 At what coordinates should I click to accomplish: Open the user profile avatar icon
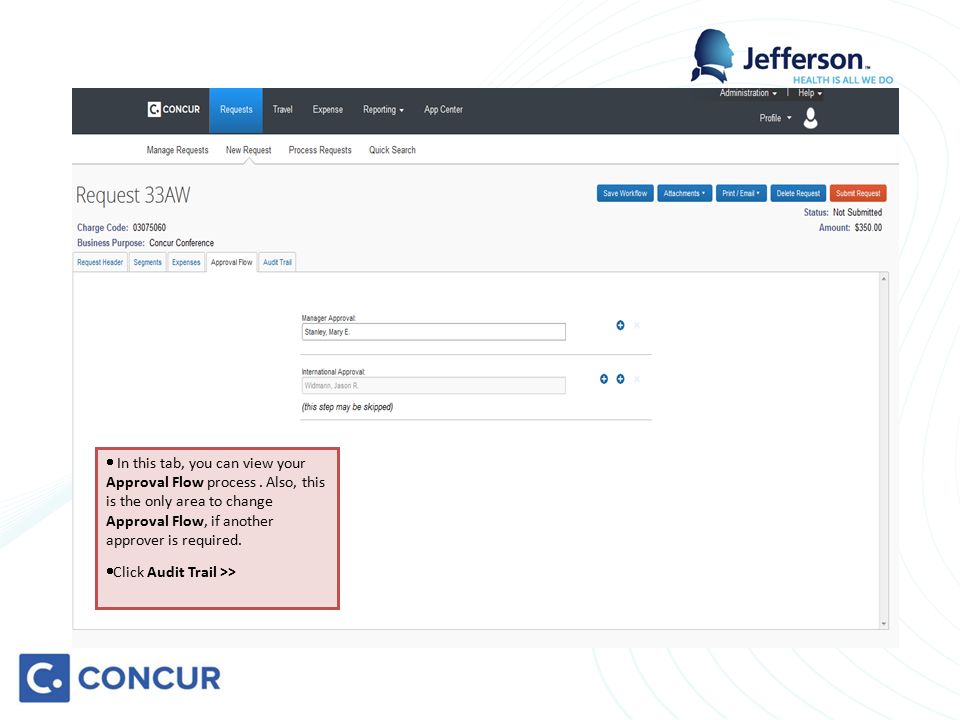(811, 118)
